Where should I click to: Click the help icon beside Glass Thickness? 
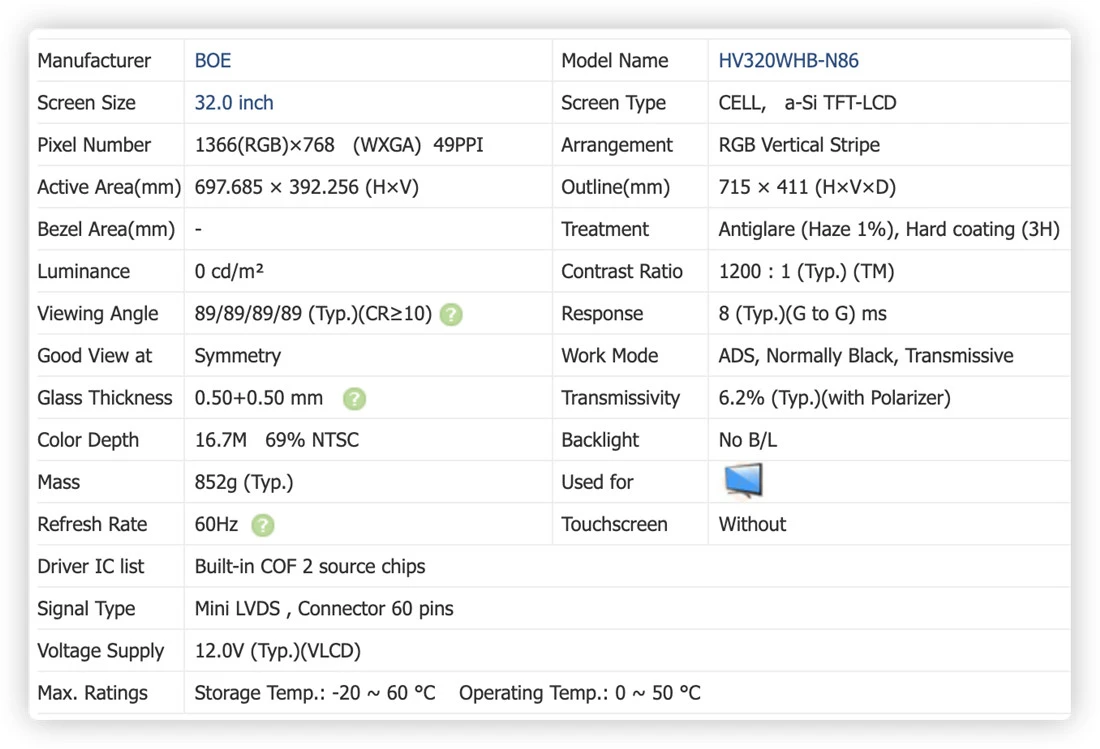click(354, 398)
